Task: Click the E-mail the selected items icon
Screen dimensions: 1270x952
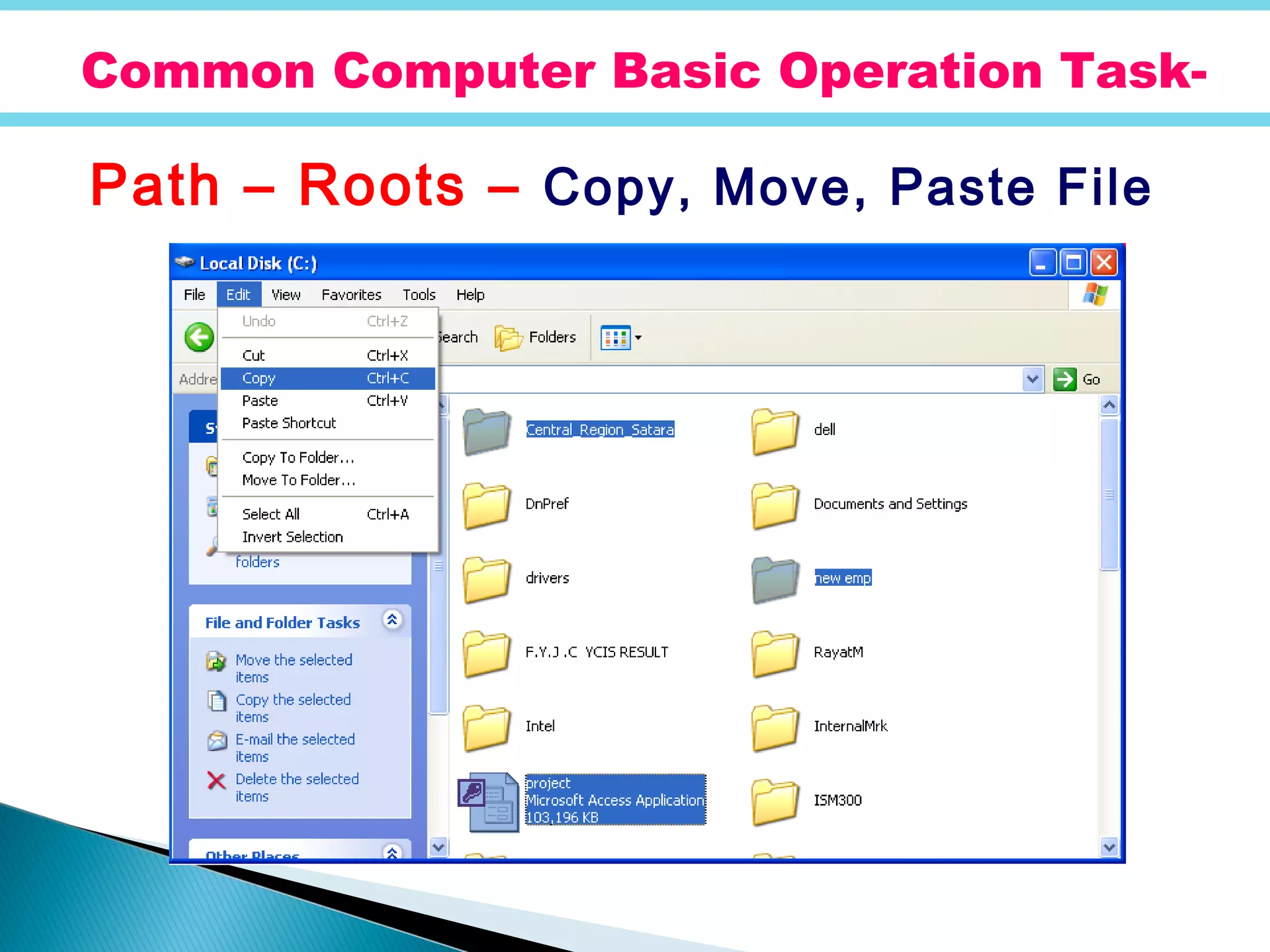Action: 216,741
